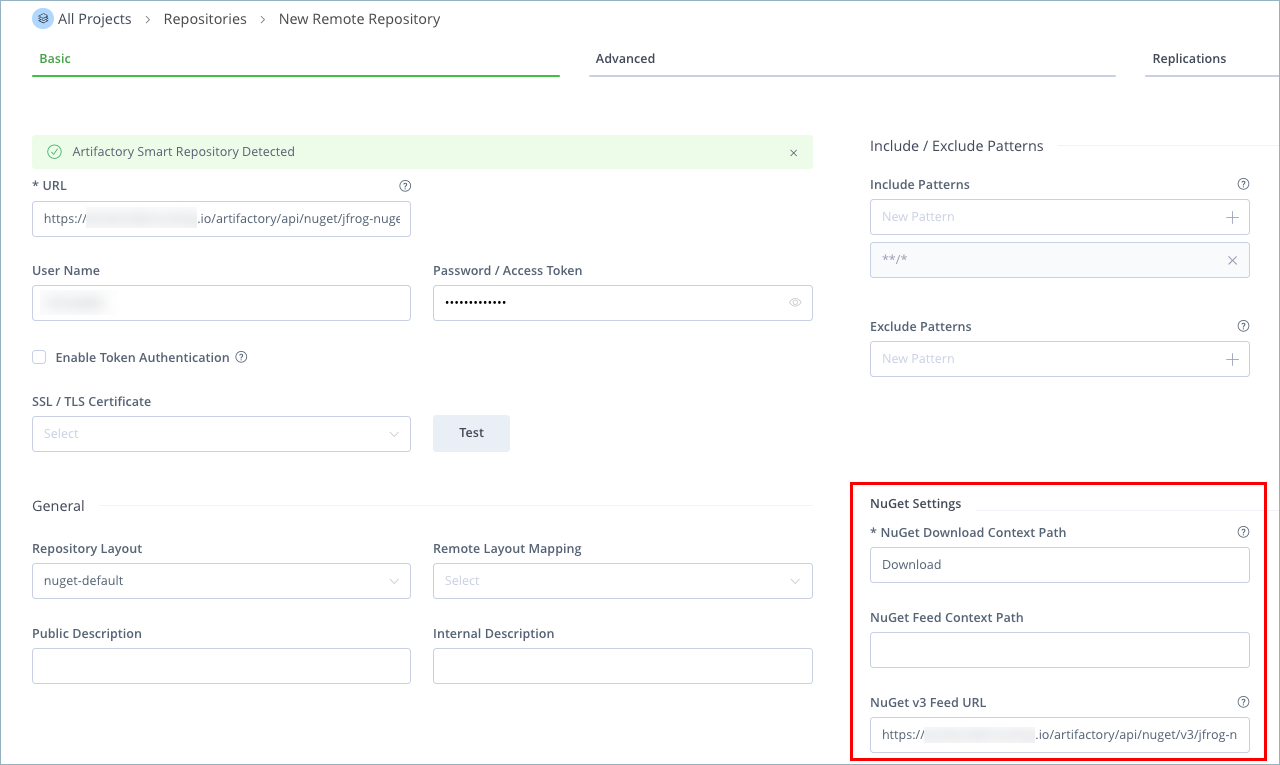This screenshot has height=765, width=1280.
Task: Open the Repository Layout dropdown
Action: 221,581
